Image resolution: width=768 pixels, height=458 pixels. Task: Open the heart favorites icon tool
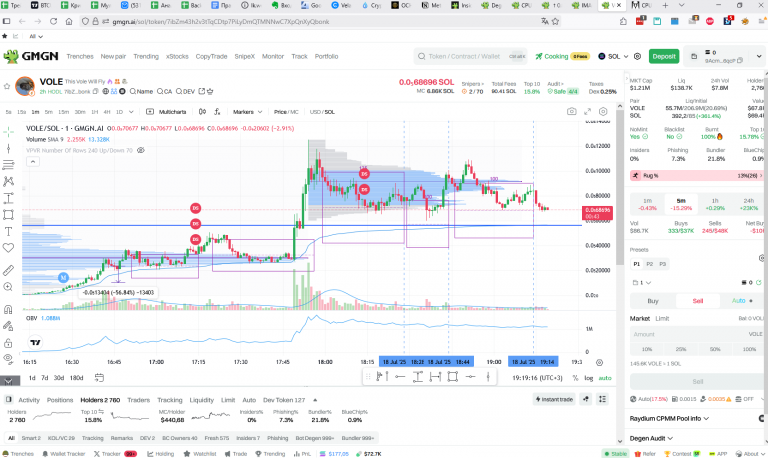point(8,248)
